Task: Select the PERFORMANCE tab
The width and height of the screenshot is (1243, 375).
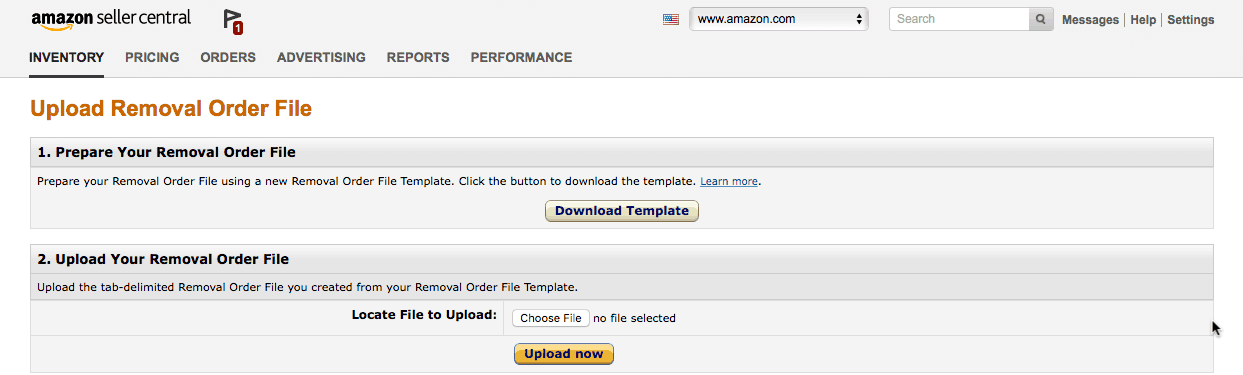Action: click(x=521, y=58)
